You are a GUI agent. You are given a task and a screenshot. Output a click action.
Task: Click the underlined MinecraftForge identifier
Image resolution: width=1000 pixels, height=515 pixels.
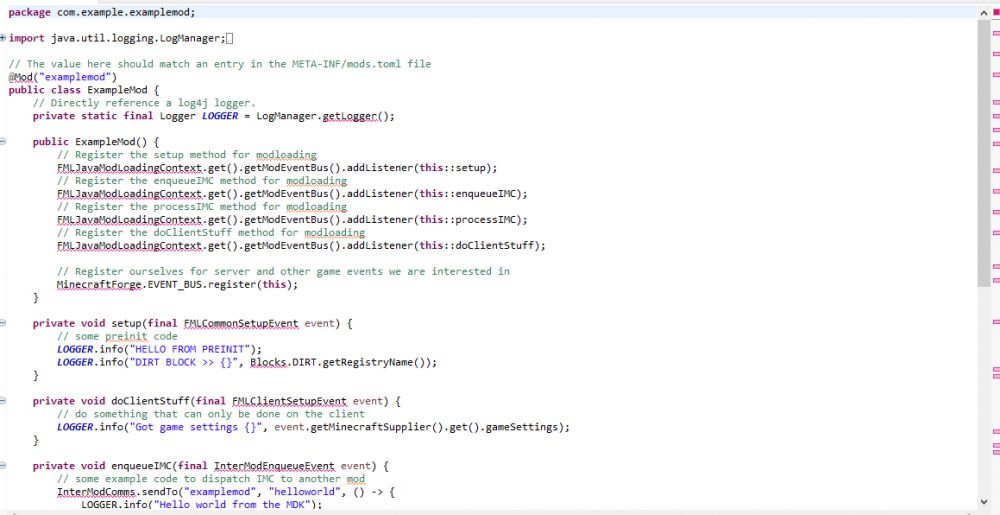99,284
